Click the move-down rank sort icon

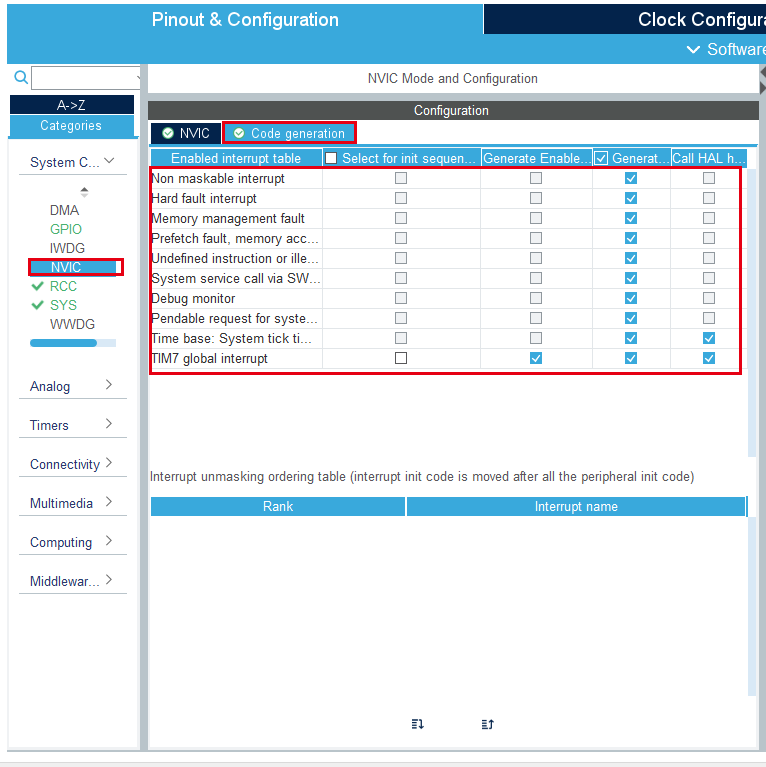[417, 724]
